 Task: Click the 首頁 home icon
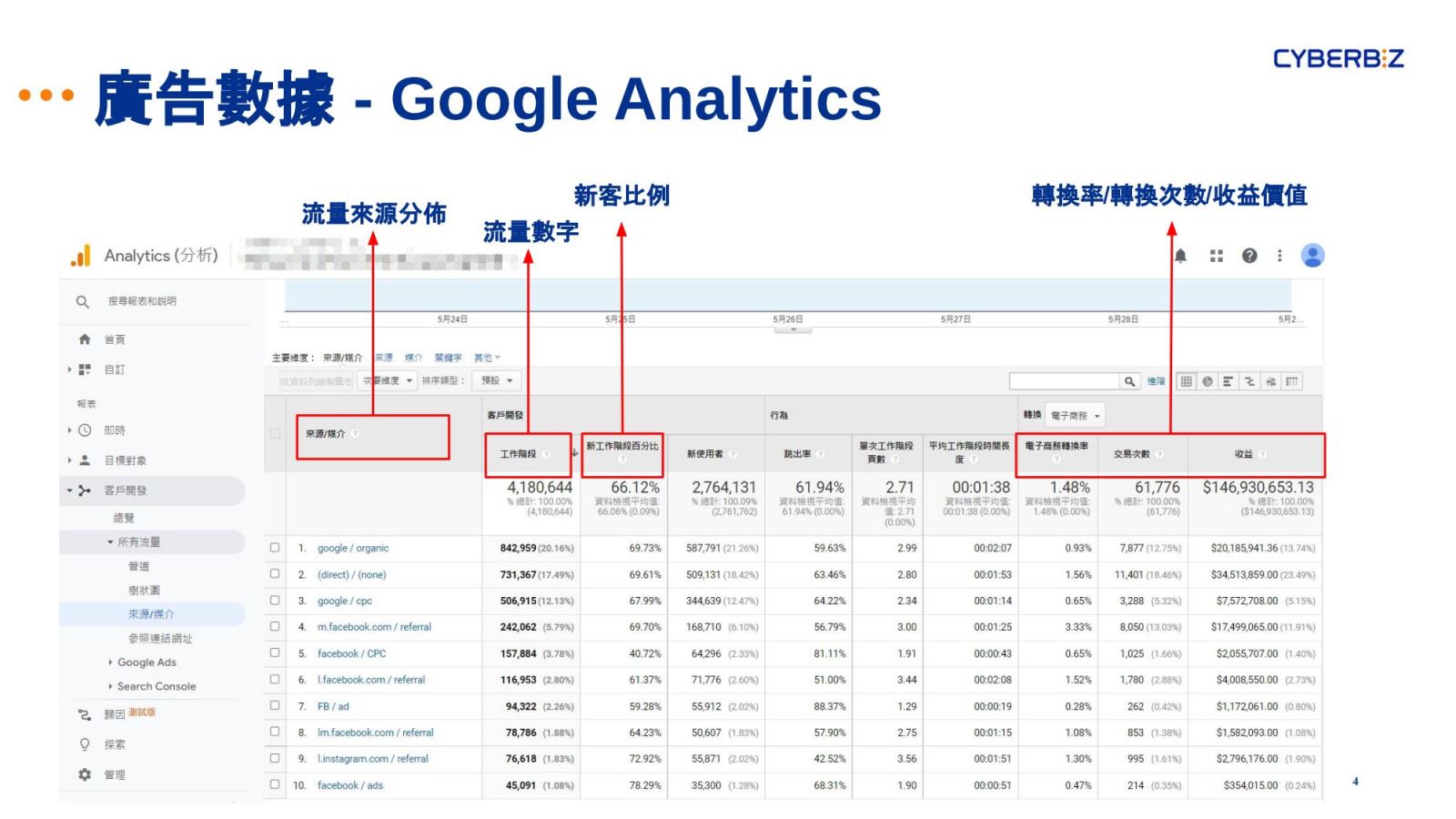85,339
